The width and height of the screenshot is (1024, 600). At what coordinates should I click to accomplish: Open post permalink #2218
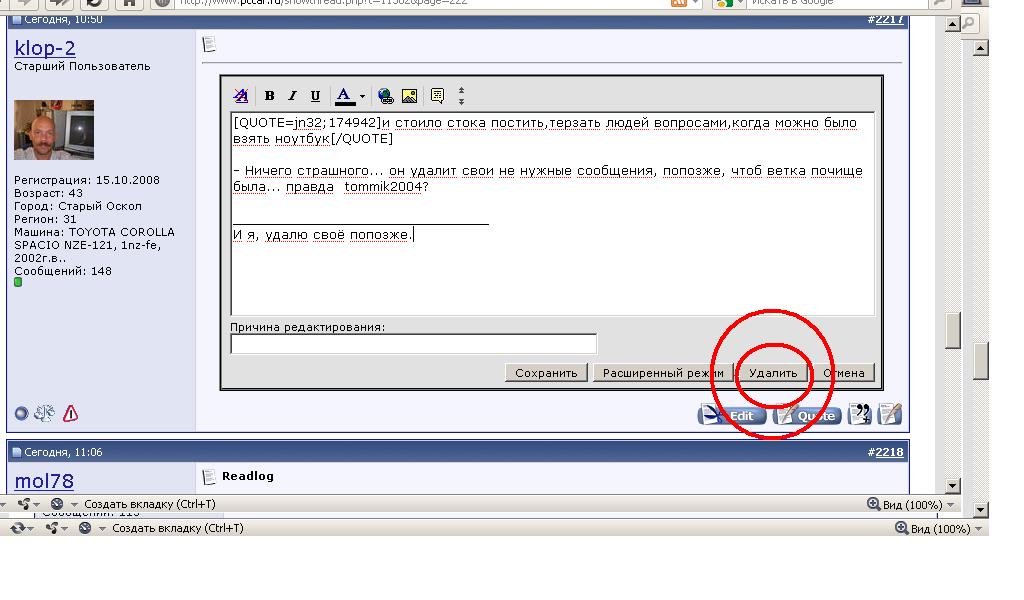889,452
